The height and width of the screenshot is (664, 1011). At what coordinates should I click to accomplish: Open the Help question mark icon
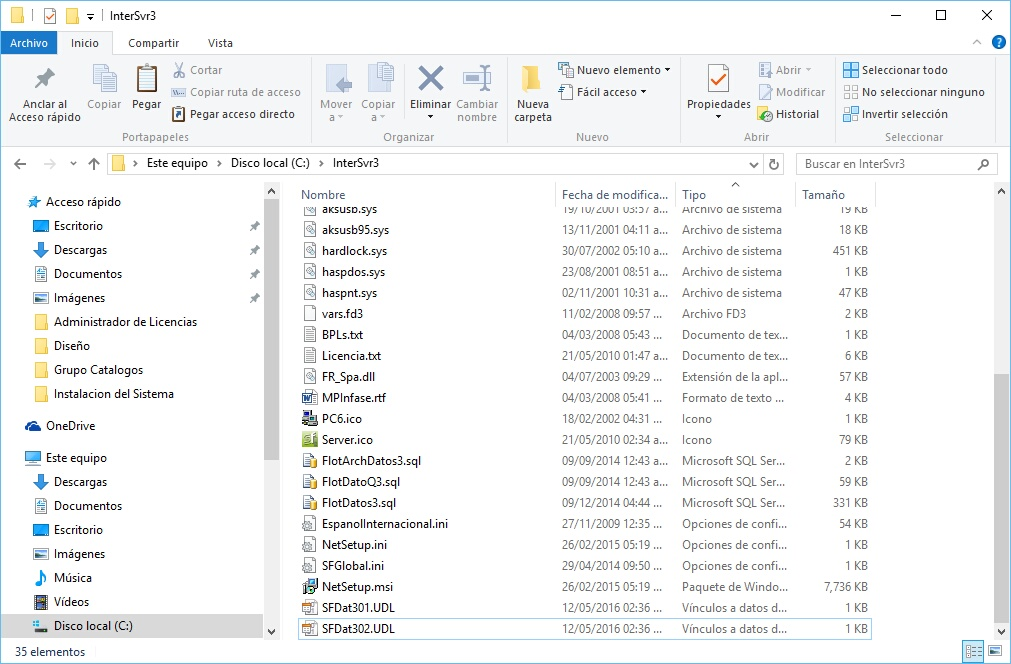(x=998, y=43)
